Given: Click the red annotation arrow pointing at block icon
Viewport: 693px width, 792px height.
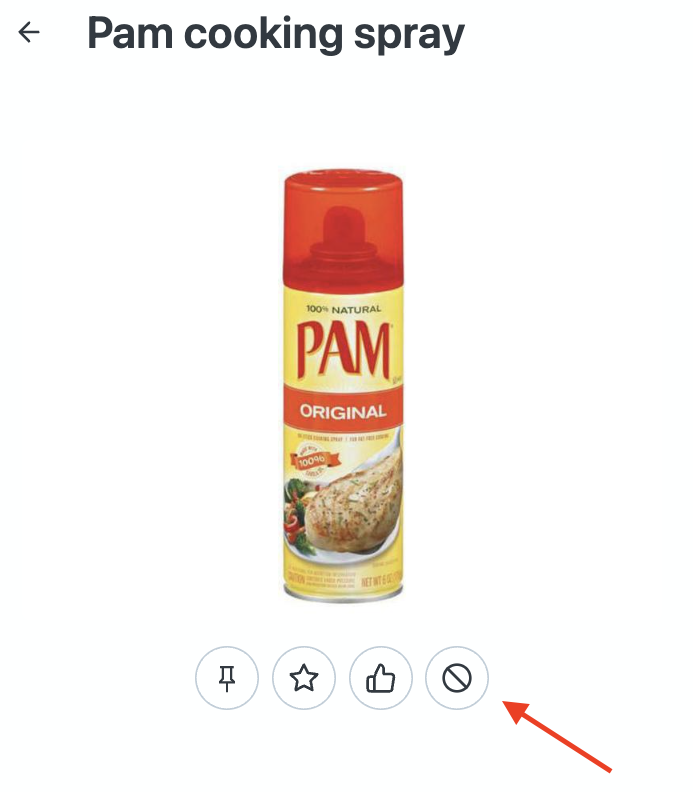Looking at the screenshot, I should pos(557,736).
